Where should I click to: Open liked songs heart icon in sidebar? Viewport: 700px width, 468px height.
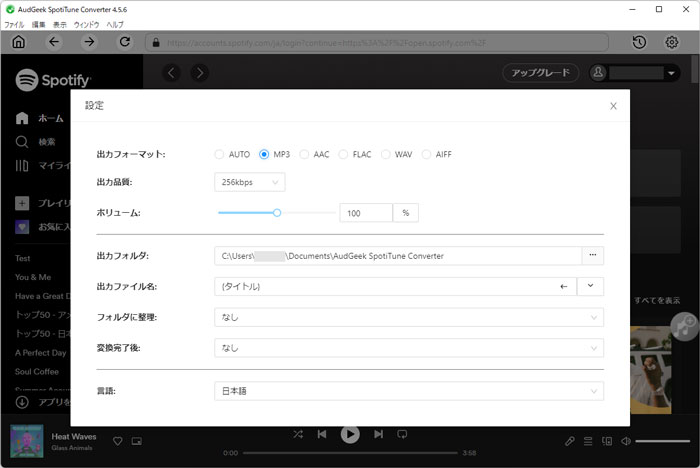(x=22, y=227)
